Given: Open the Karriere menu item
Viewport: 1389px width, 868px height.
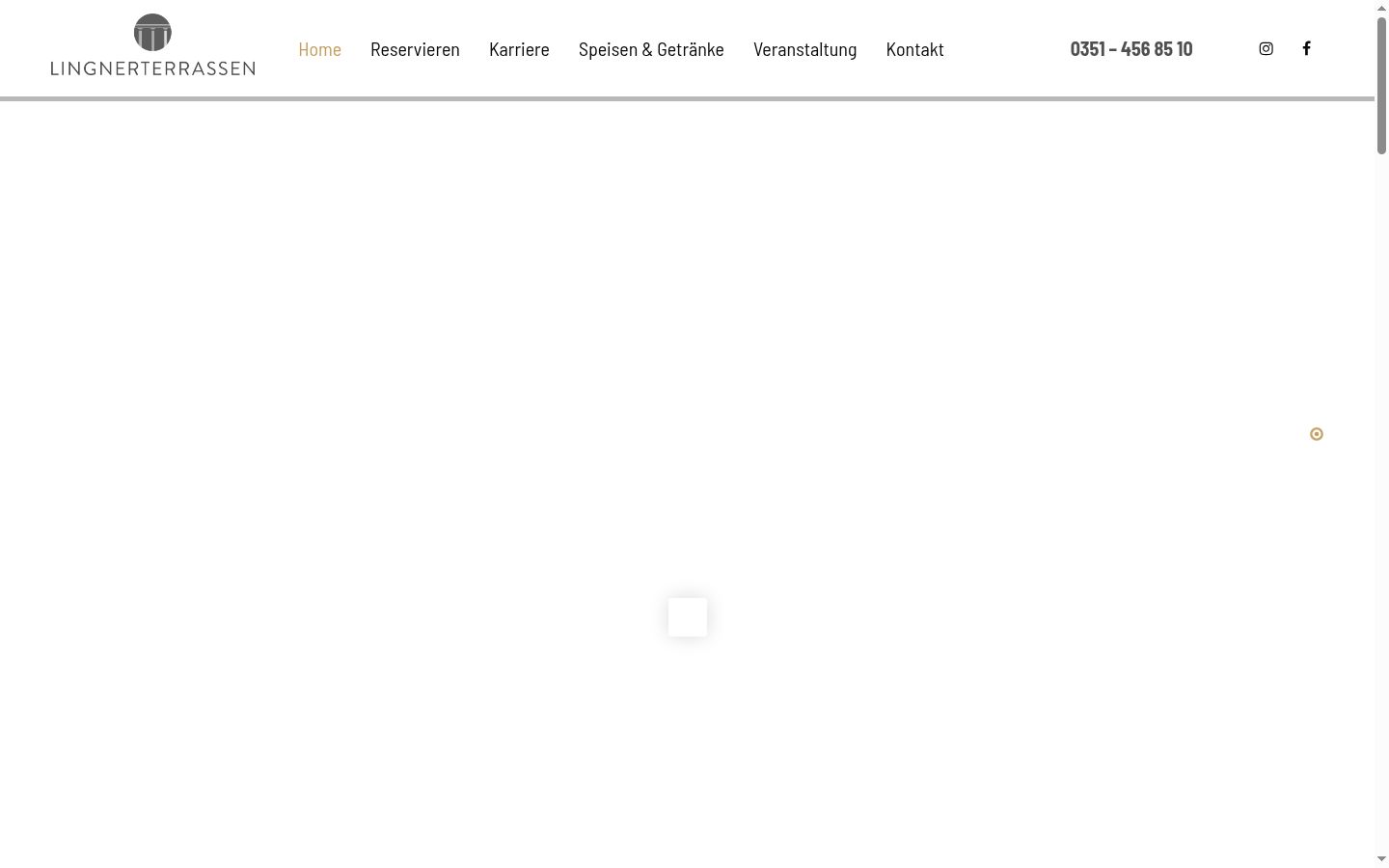Looking at the screenshot, I should 519,49.
